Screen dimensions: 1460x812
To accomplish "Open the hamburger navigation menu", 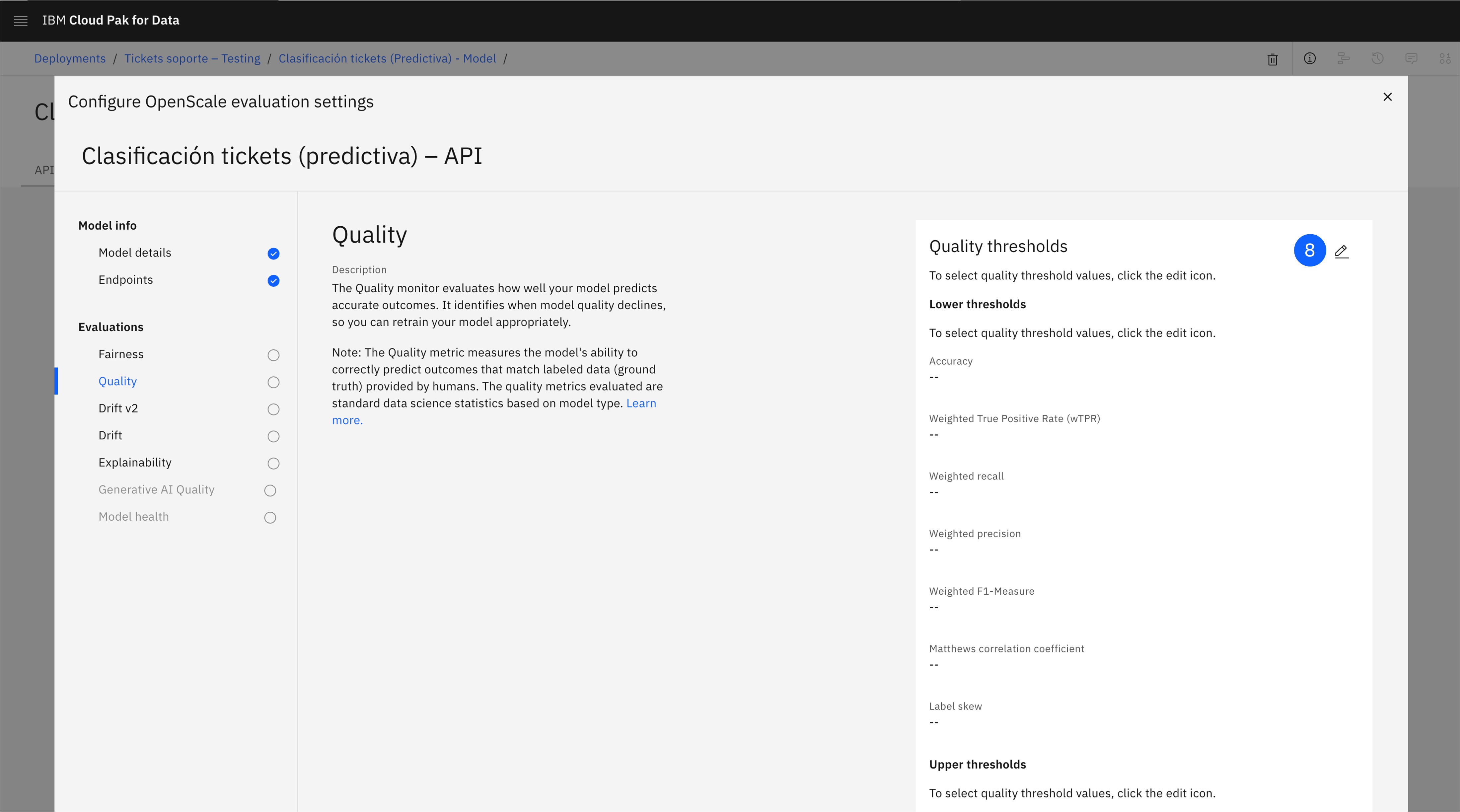I will [x=20, y=21].
